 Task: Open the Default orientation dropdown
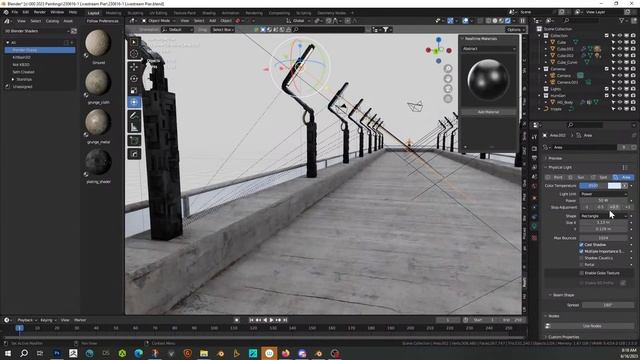(x=177, y=30)
